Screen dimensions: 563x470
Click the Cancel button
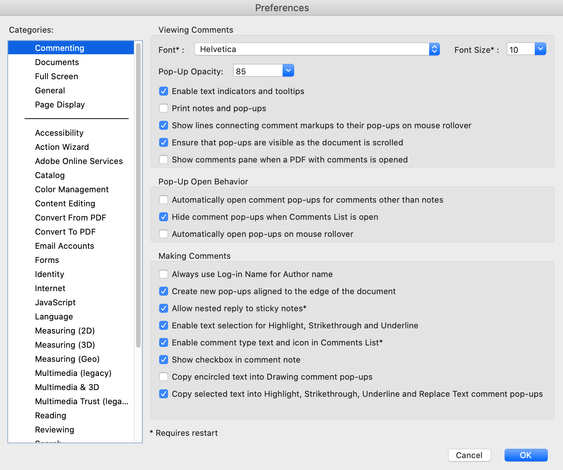tap(469, 455)
